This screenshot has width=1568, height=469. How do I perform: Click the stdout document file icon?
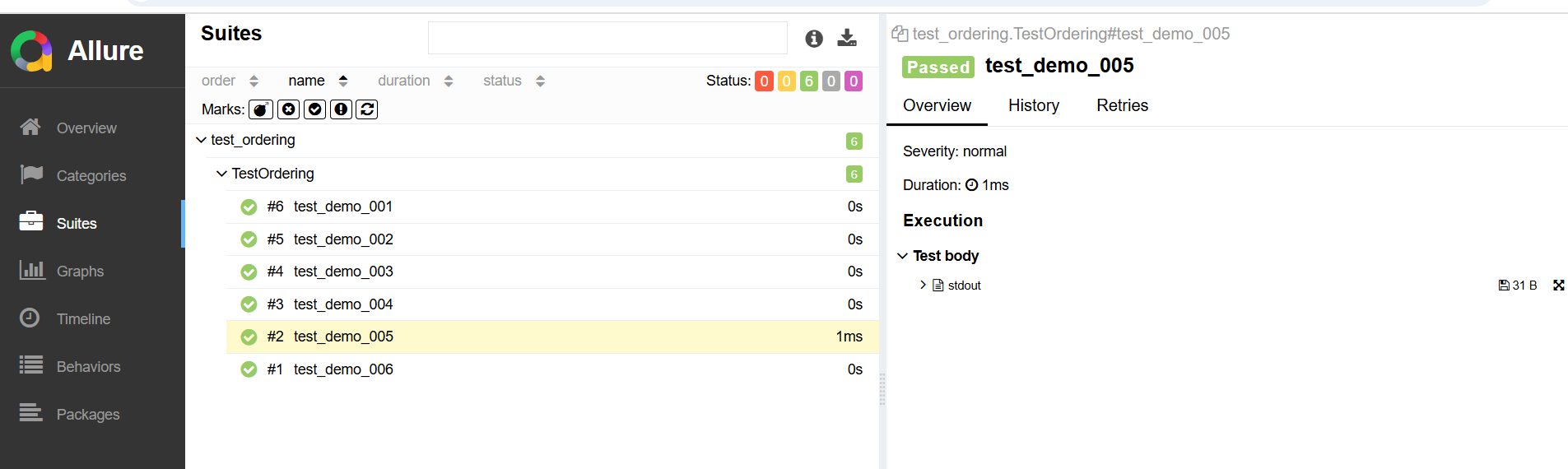coord(938,286)
